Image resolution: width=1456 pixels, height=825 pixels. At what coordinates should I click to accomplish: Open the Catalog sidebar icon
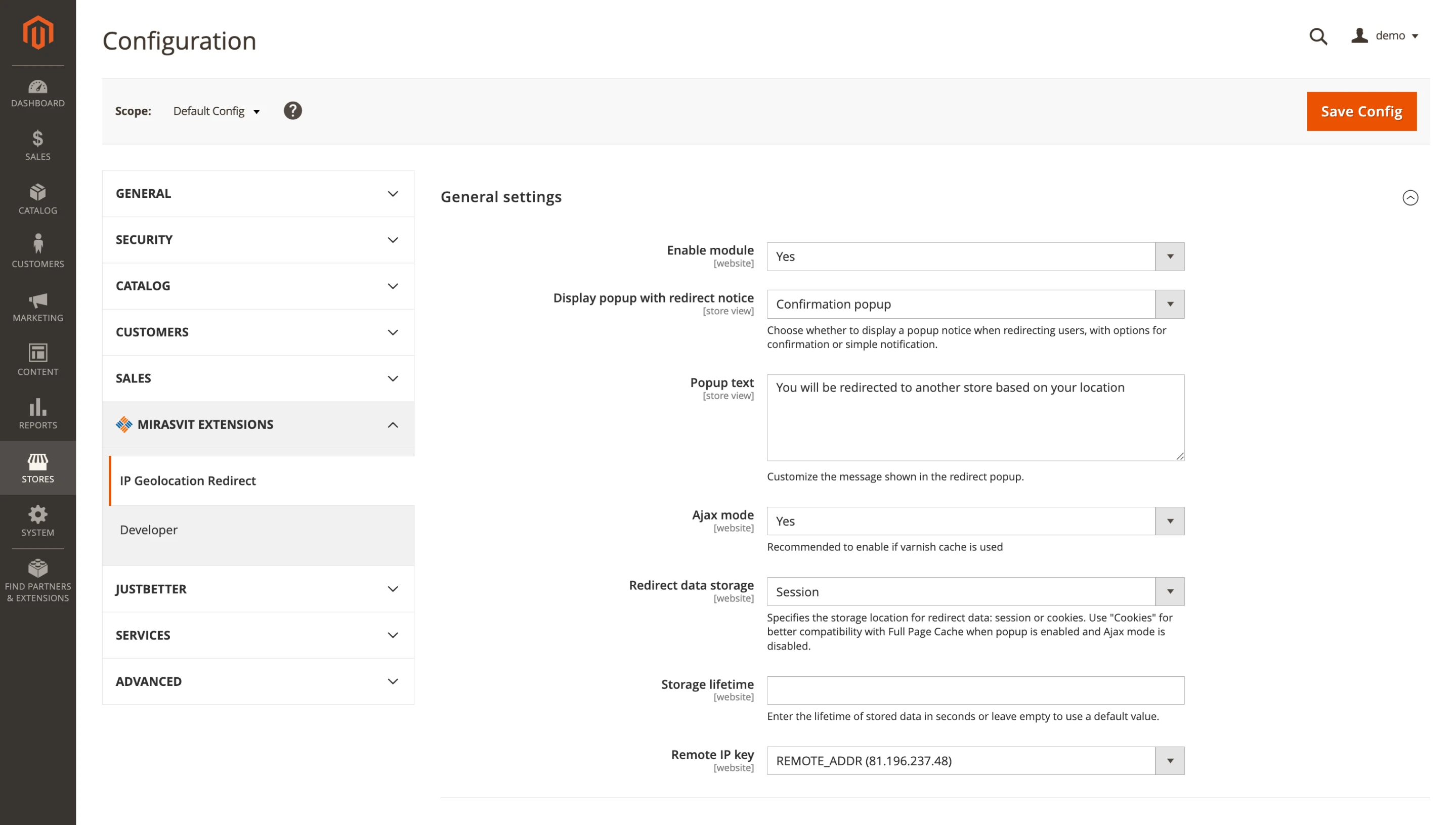coord(37,198)
